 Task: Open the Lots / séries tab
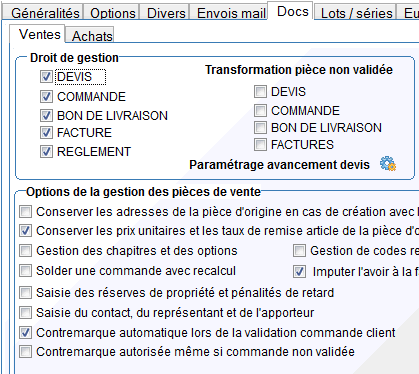tap(356, 13)
